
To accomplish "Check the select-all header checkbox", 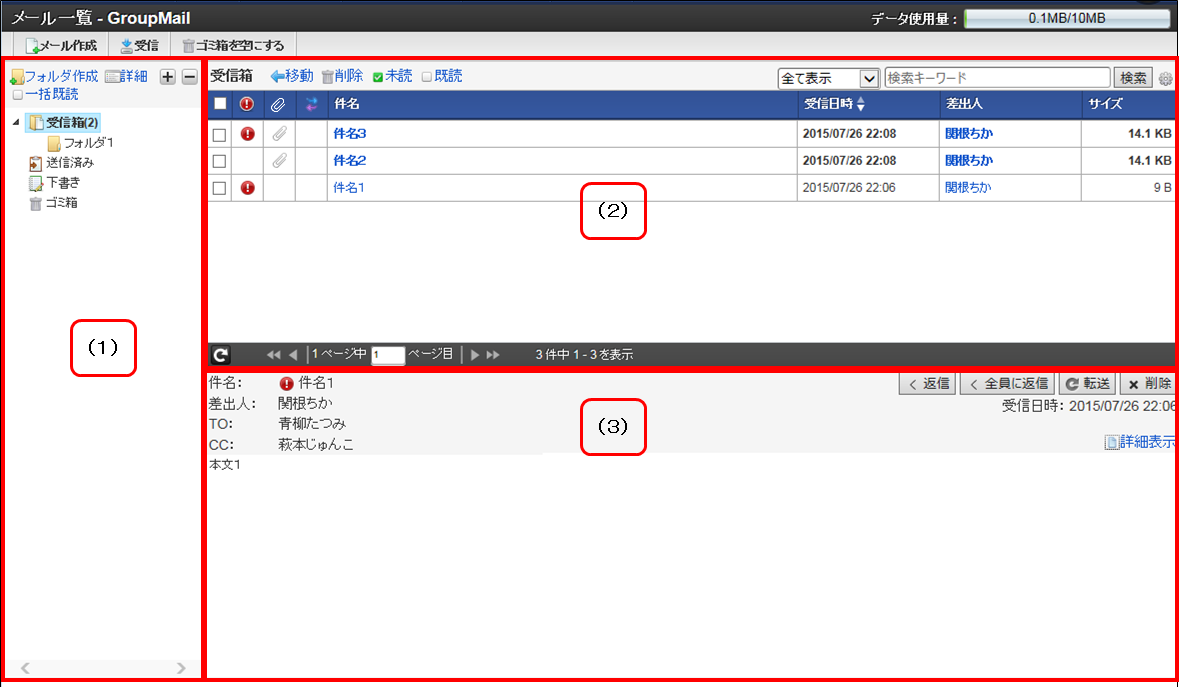I will (x=220, y=104).
